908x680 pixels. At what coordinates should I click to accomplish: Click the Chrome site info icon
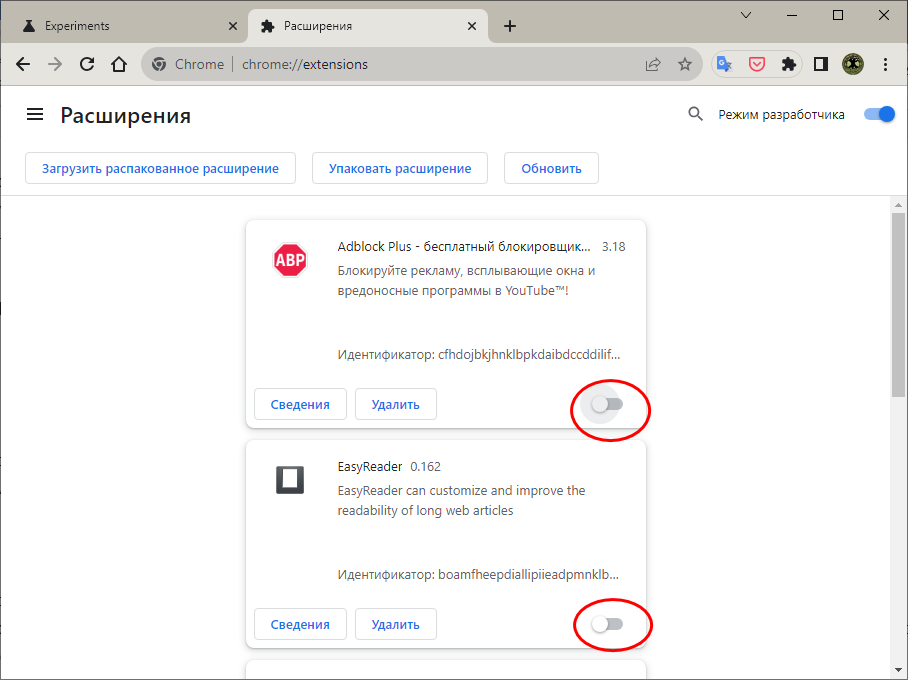(x=159, y=64)
